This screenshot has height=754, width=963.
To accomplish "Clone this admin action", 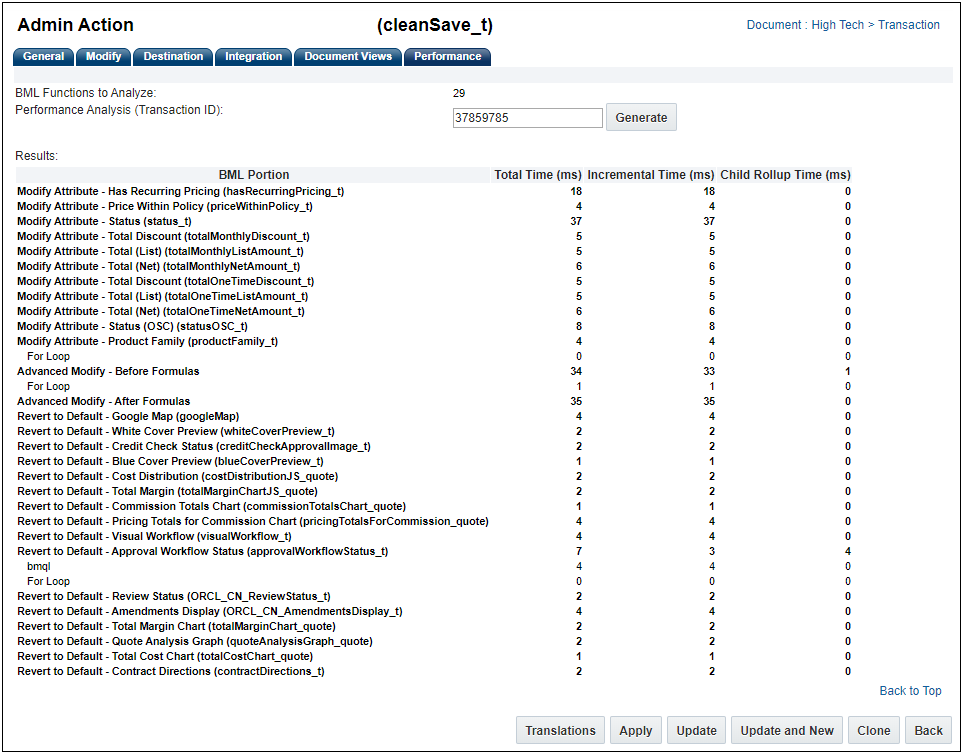I will click(x=873, y=730).
